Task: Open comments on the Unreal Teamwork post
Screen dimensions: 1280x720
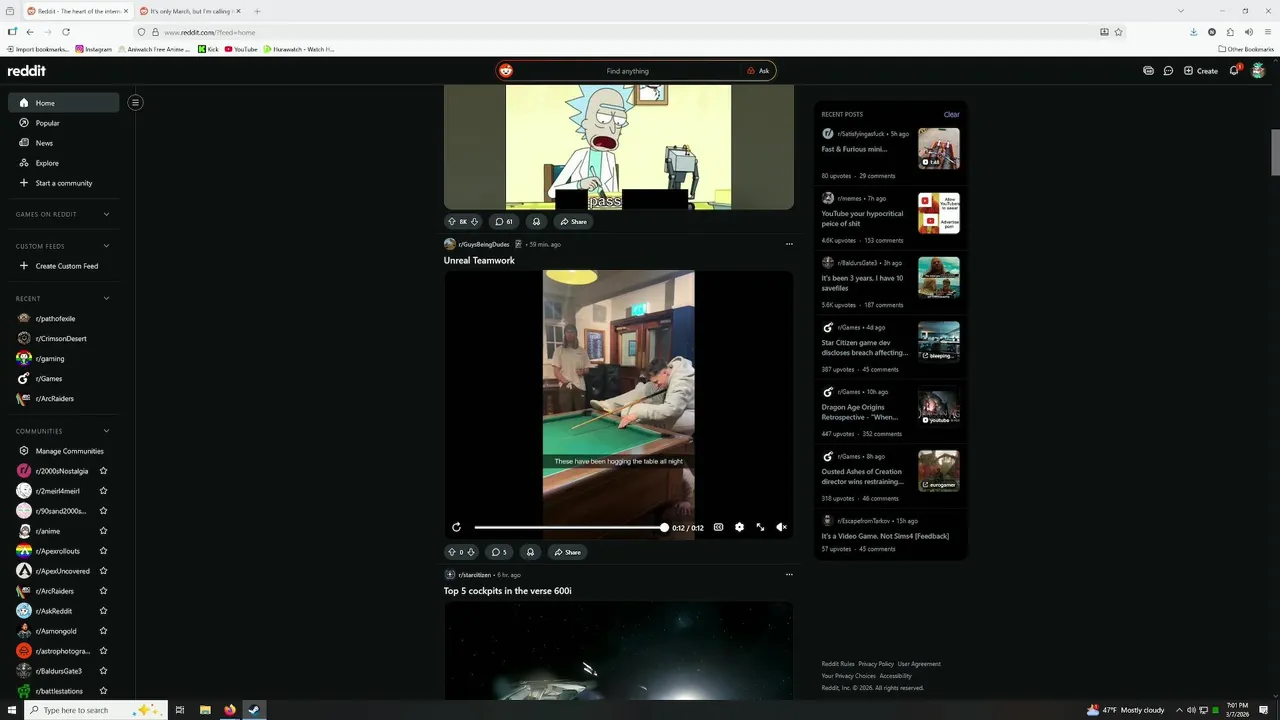Action: click(499, 552)
